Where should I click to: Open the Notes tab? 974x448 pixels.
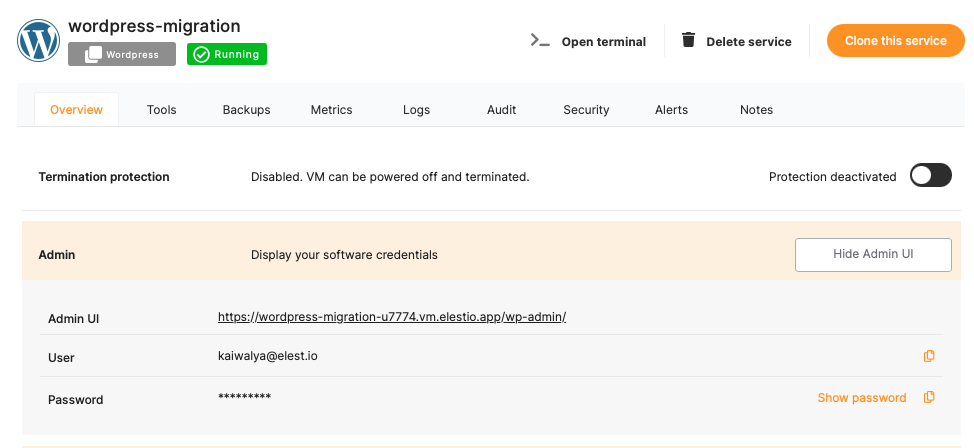[756, 110]
